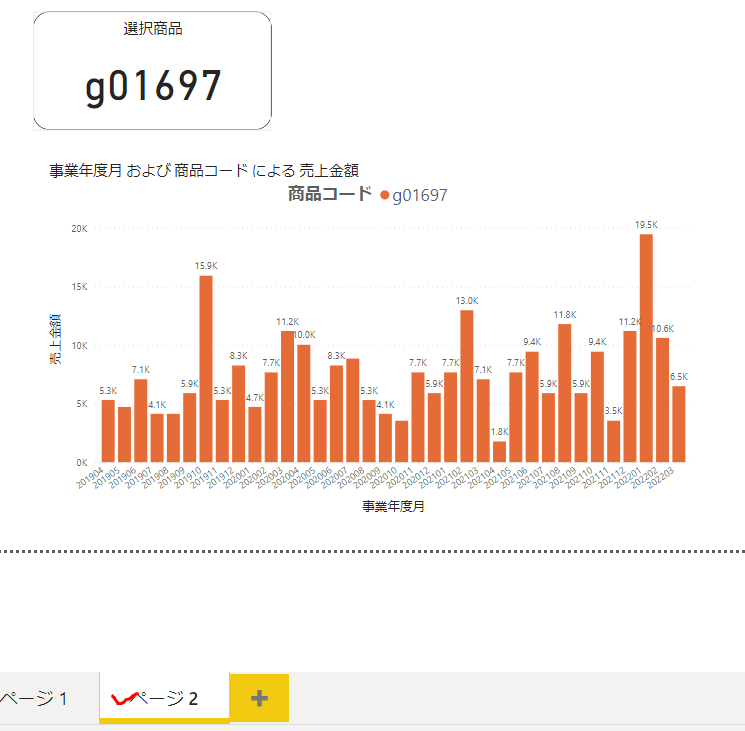Click the orange legend marker for g01697
Image resolution: width=745 pixels, height=731 pixels.
click(x=385, y=196)
